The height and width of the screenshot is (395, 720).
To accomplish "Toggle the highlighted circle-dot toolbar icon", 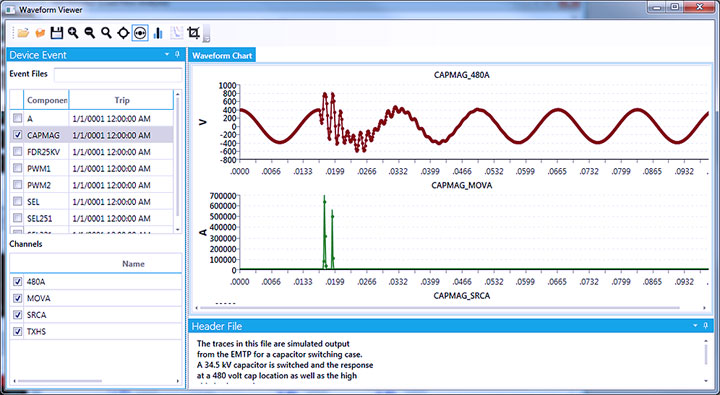I will tap(140, 33).
